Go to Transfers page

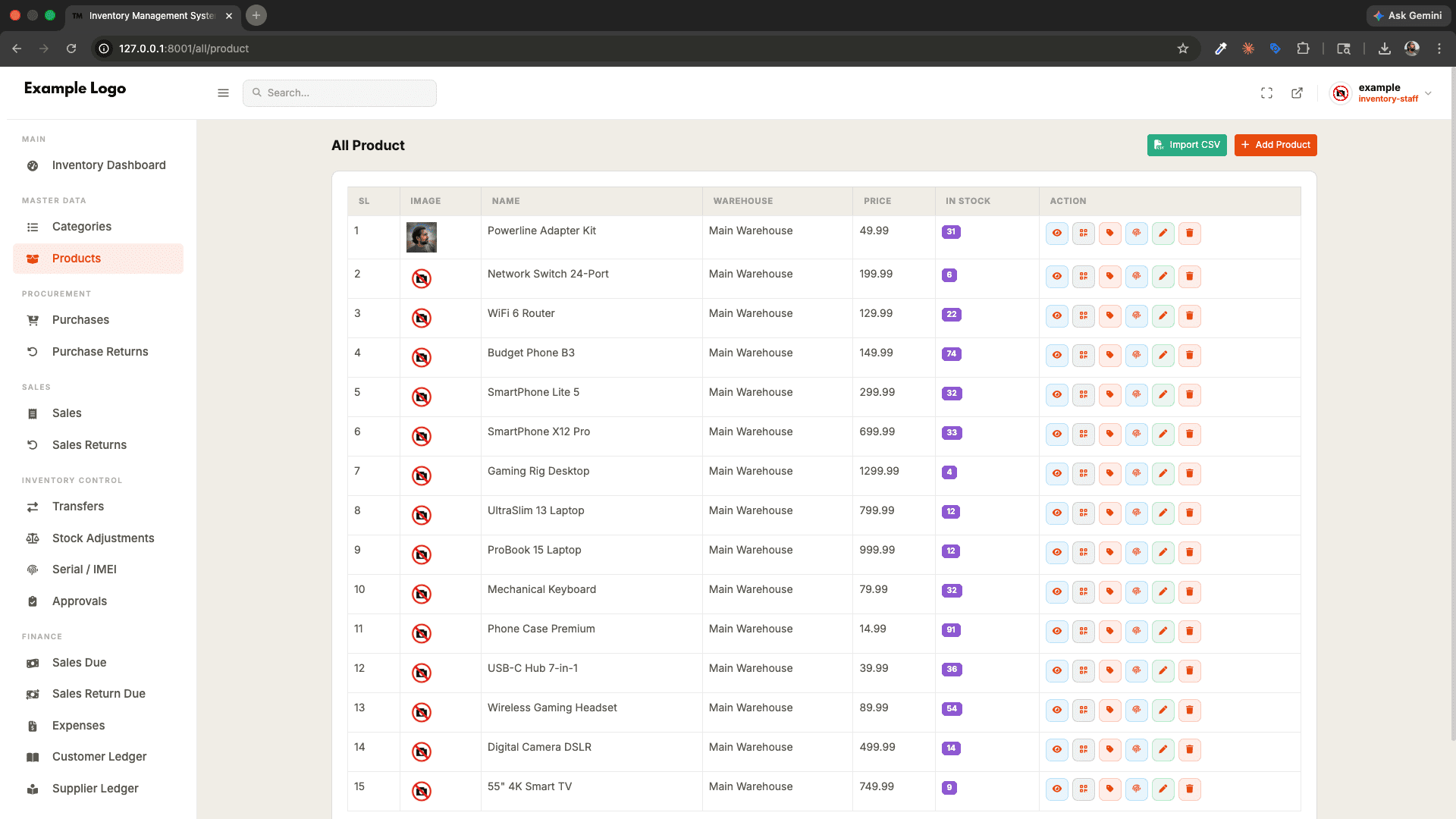pyautogui.click(x=98, y=507)
